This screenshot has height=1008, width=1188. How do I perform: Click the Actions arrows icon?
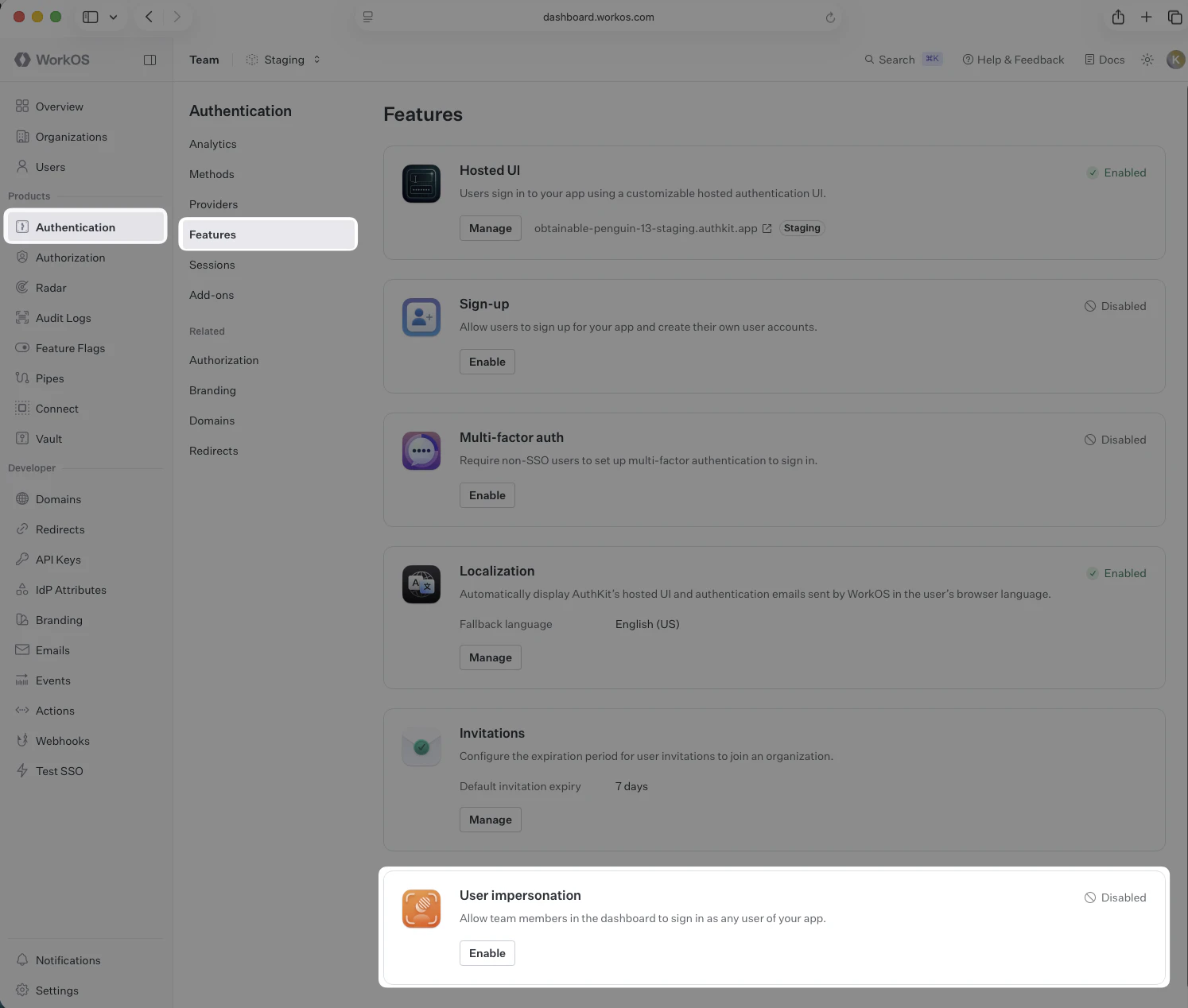coord(22,711)
